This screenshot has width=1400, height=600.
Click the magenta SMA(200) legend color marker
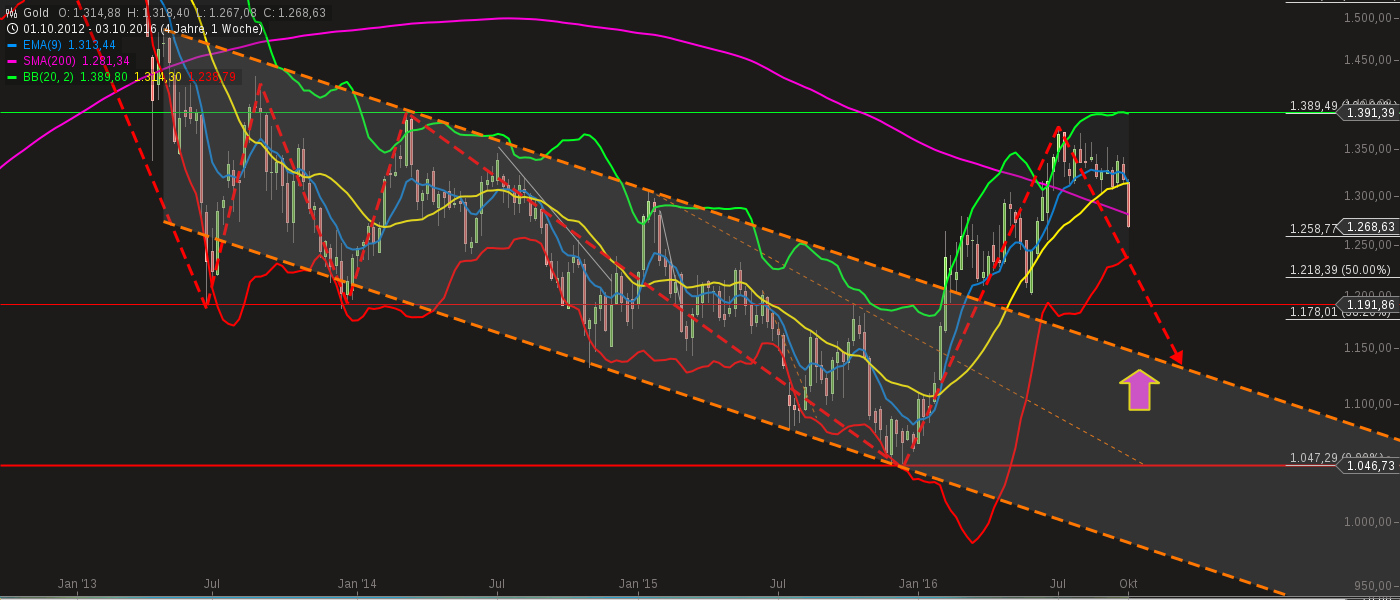coord(12,61)
